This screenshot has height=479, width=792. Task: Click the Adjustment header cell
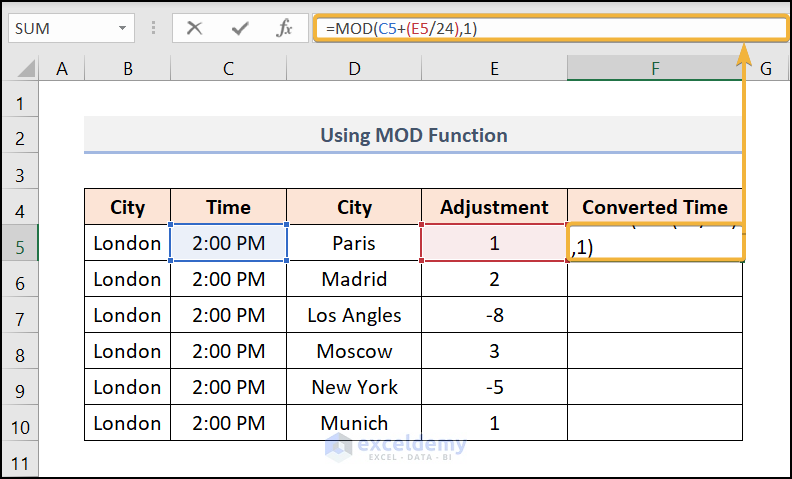coord(494,207)
